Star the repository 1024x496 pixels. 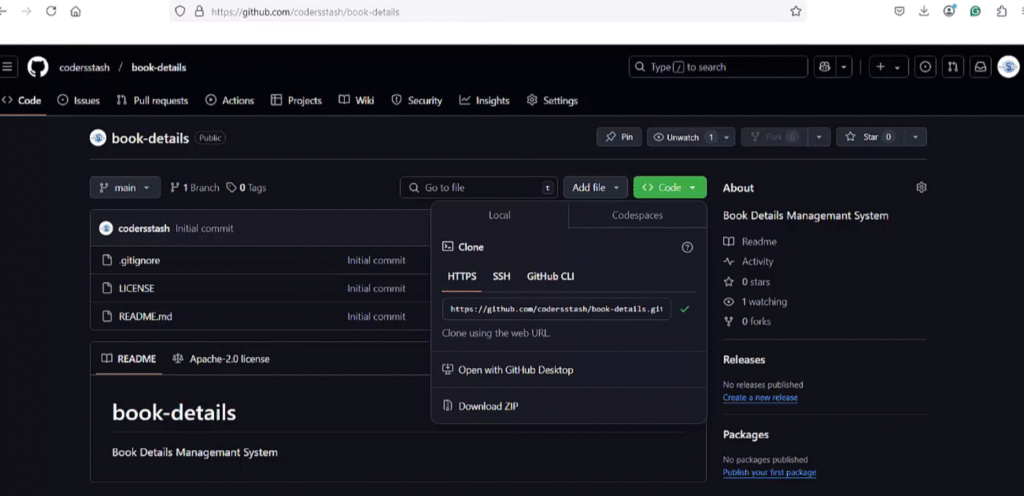coord(870,137)
